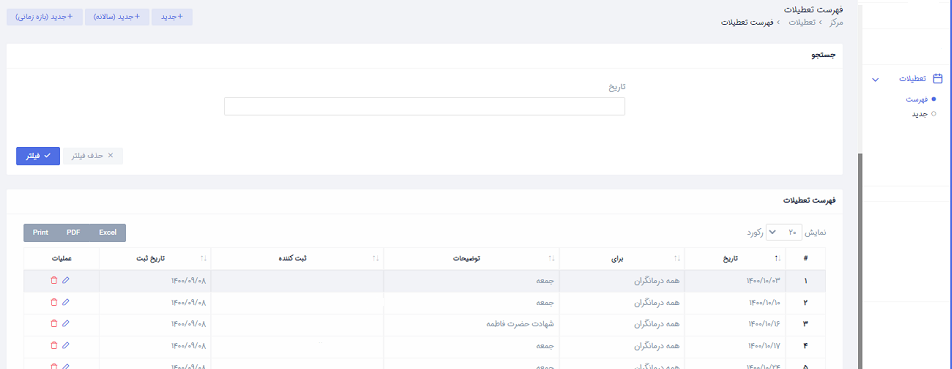Click the page vertical scrollbar thumb
The height and width of the screenshot is (369, 952).
point(859,261)
